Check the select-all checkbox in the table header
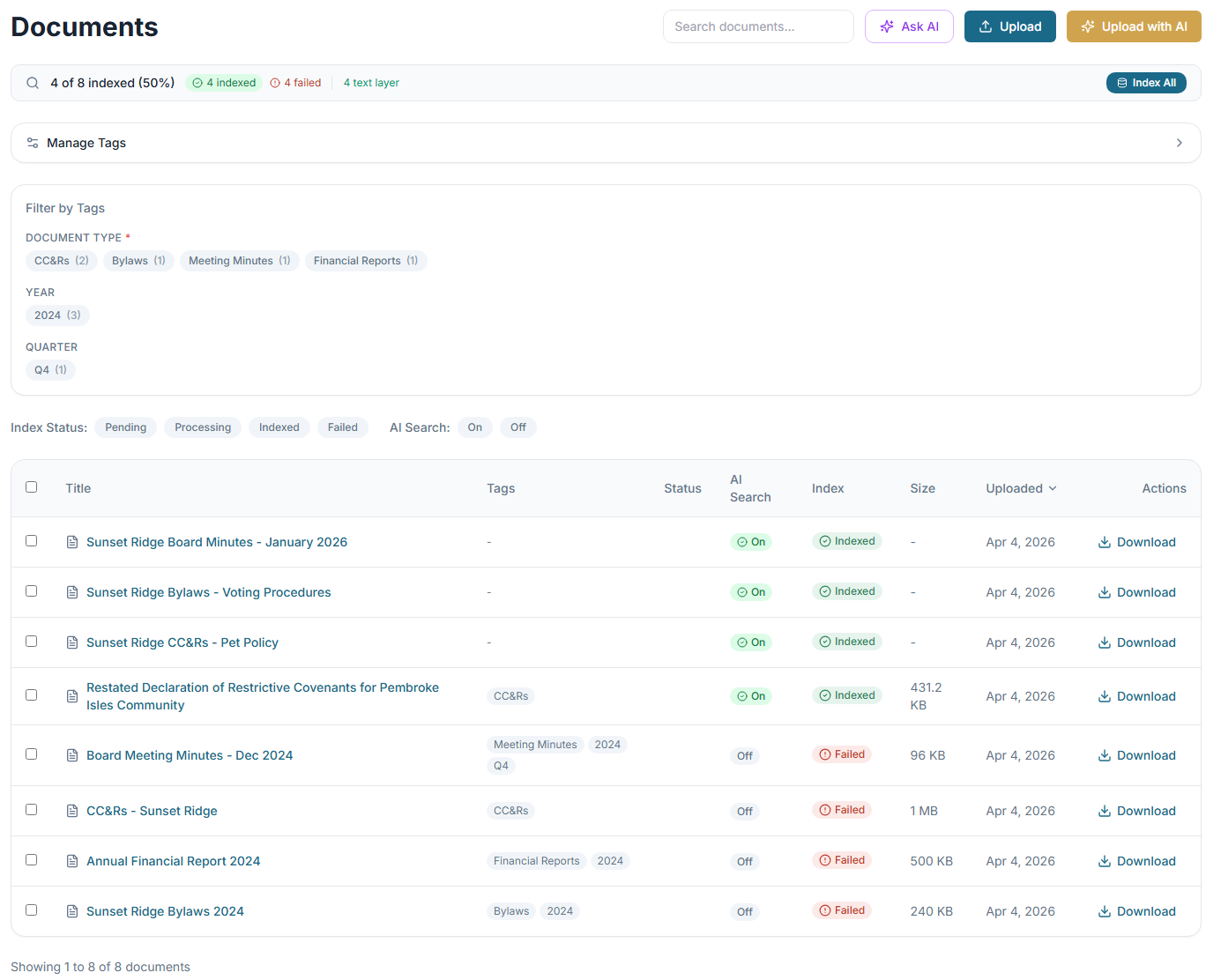Image resolution: width=1206 pixels, height=980 pixels. (x=32, y=486)
